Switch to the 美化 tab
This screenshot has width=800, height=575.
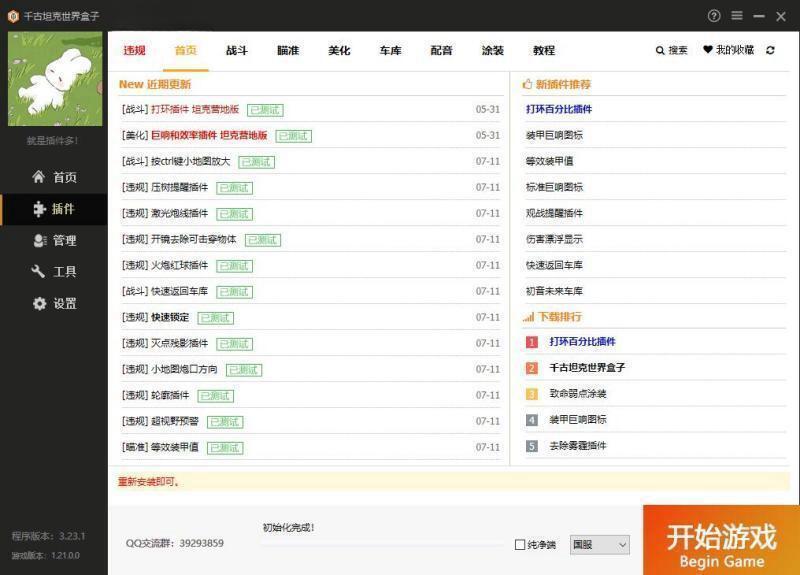point(339,51)
